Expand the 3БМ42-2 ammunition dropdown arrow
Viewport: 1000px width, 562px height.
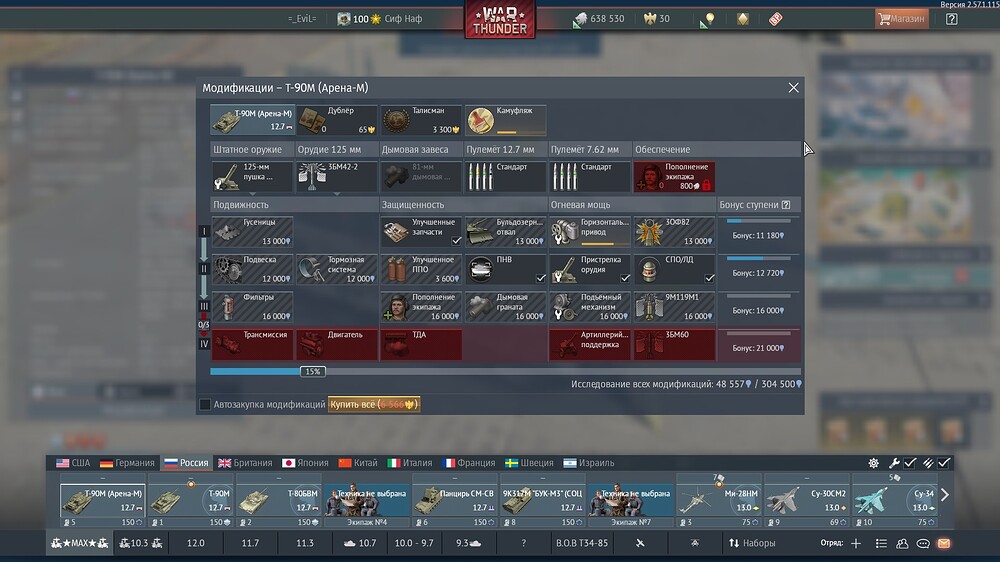(337, 193)
